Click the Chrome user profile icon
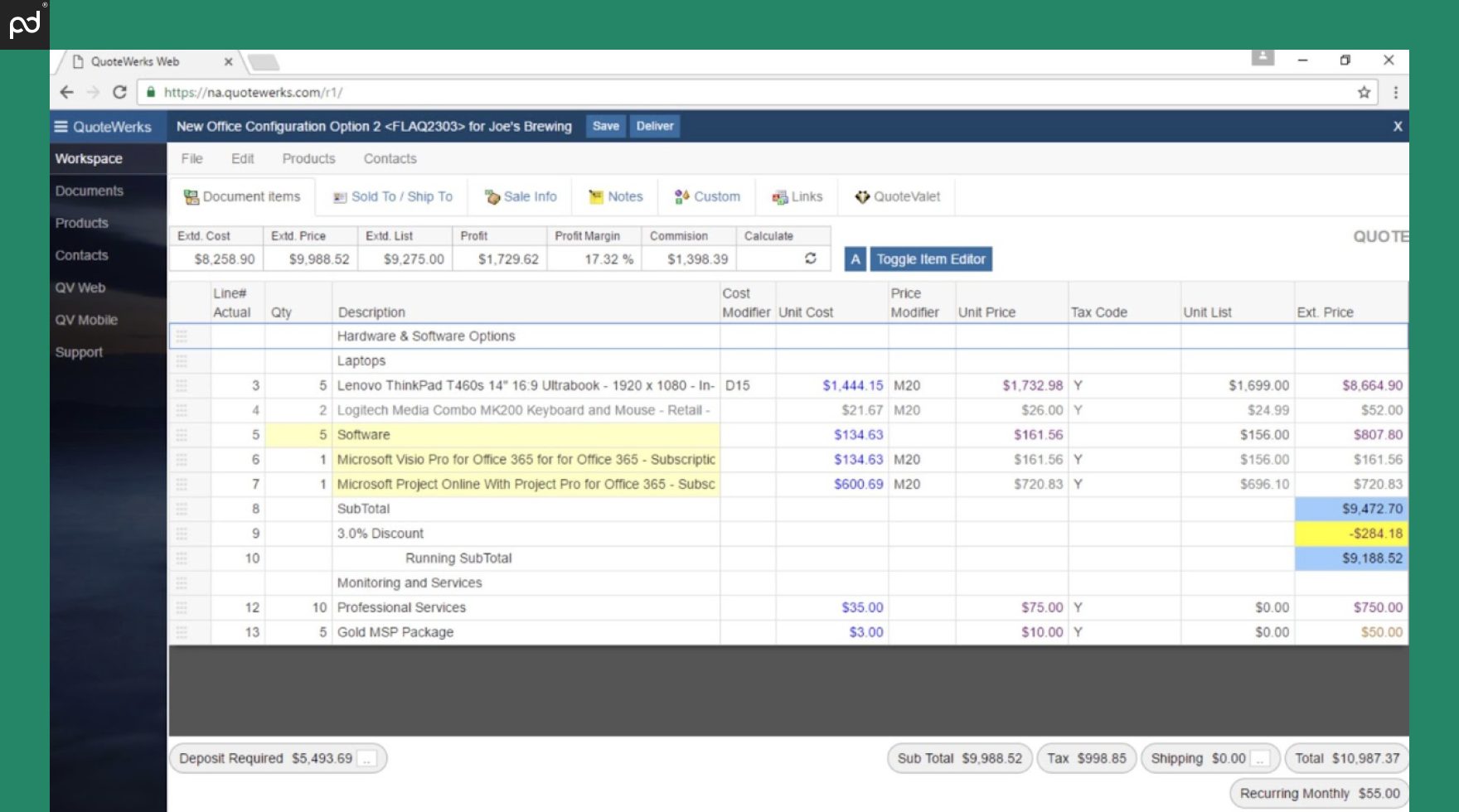 pyautogui.click(x=1263, y=57)
